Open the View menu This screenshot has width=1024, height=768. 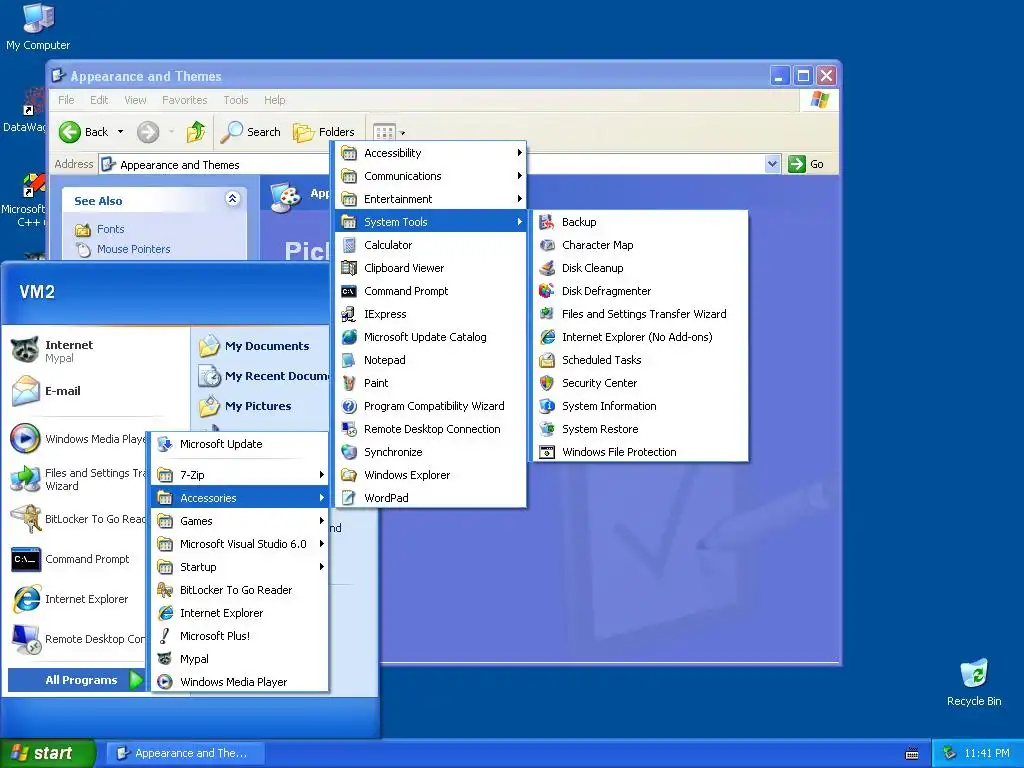tap(135, 100)
